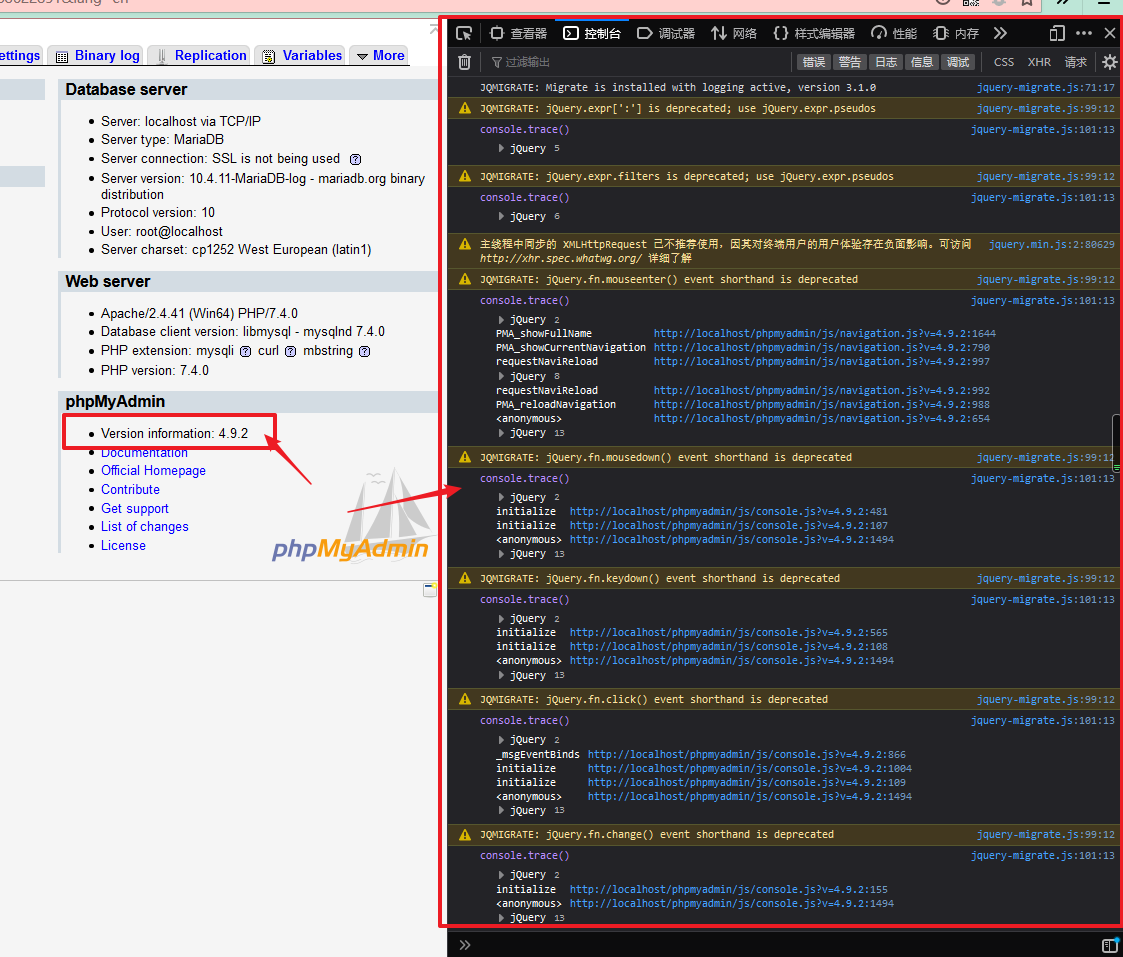Image resolution: width=1123 pixels, height=957 pixels.
Task: Click the responsive design mode icon
Action: click(1056, 33)
